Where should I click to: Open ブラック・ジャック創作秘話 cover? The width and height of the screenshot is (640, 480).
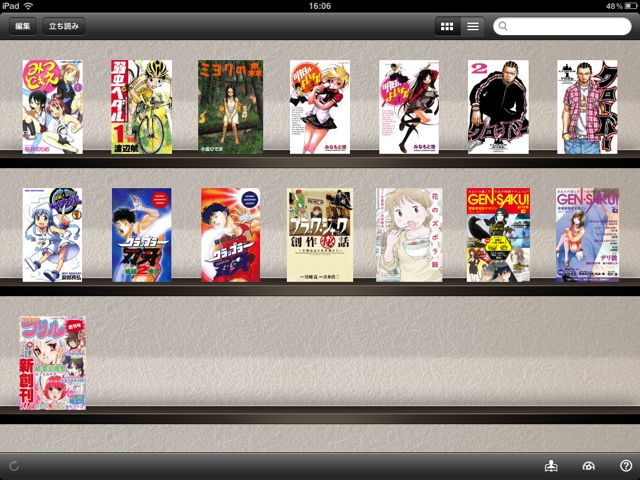(320, 235)
